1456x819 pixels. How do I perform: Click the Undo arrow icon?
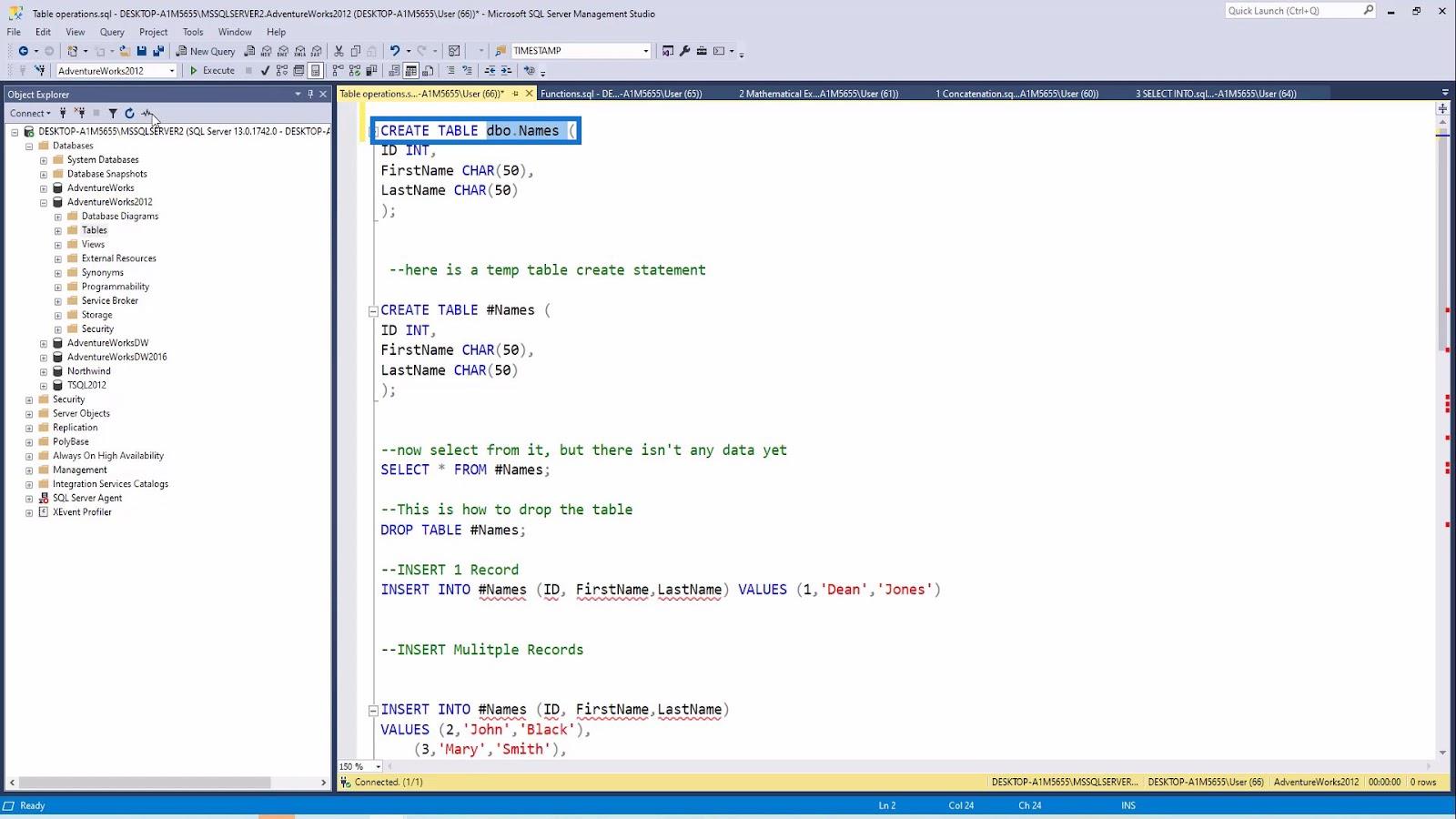395,51
